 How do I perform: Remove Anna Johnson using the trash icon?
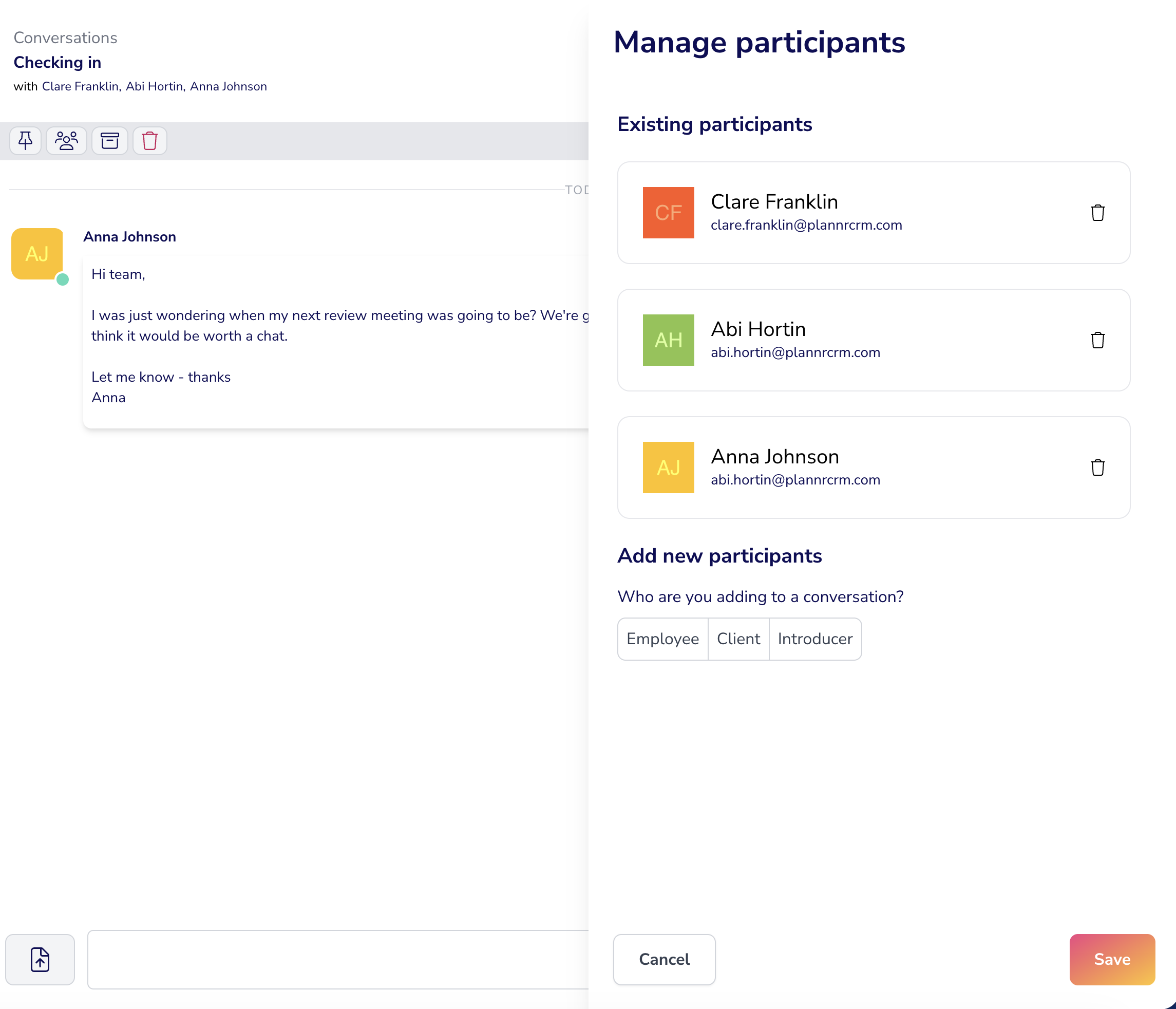click(x=1097, y=468)
